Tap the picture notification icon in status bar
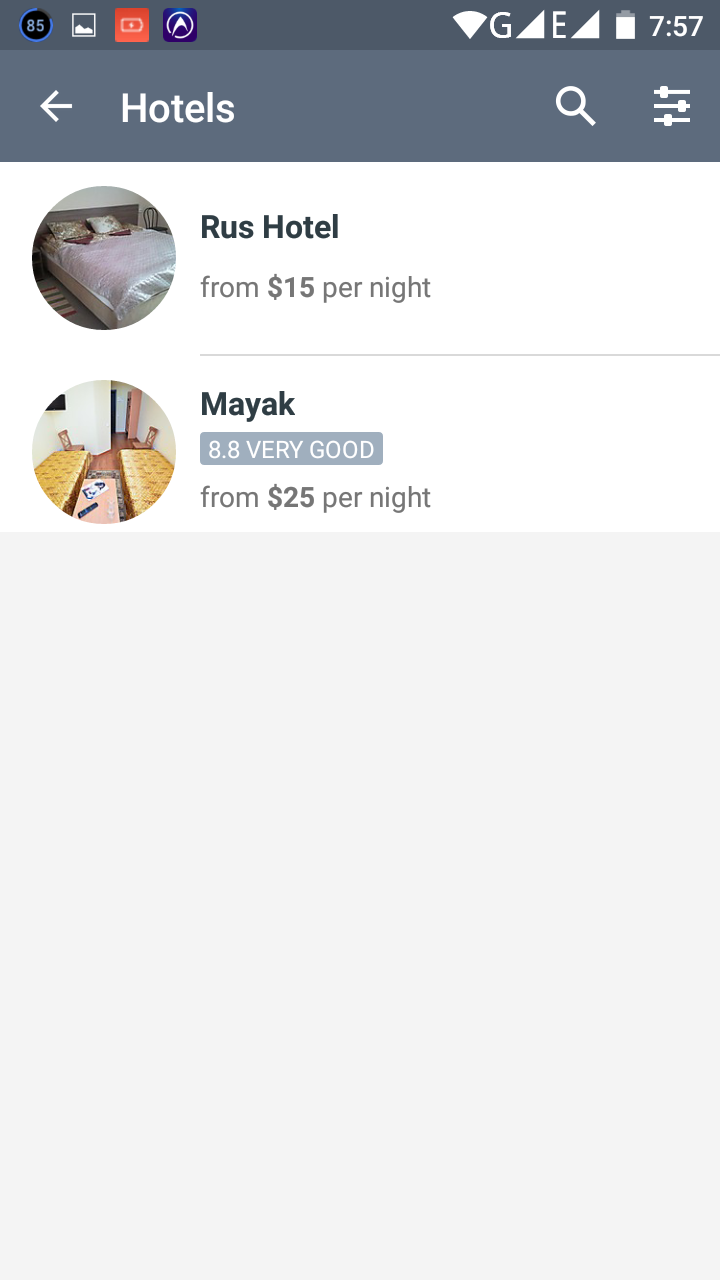 pos(84,26)
